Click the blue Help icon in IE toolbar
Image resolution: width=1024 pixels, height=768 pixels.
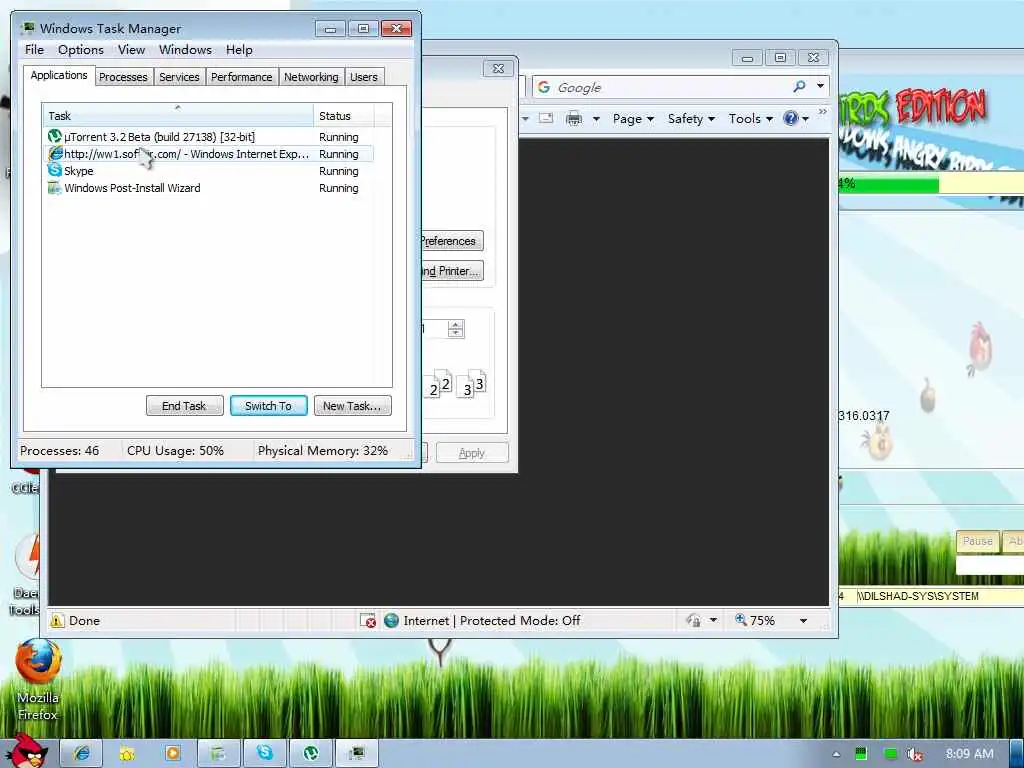click(x=791, y=118)
